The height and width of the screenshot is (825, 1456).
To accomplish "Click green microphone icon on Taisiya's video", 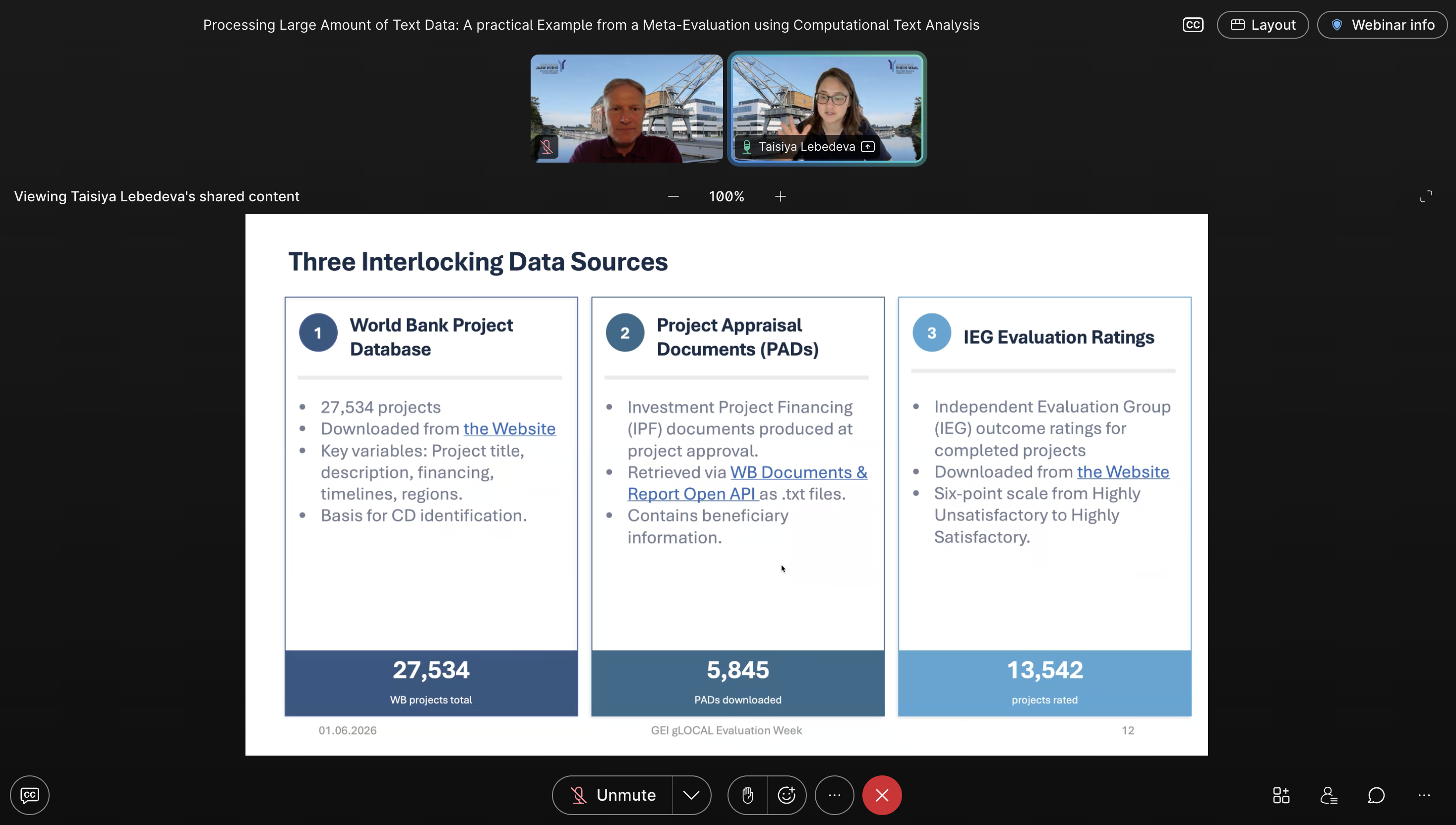I will tap(746, 147).
